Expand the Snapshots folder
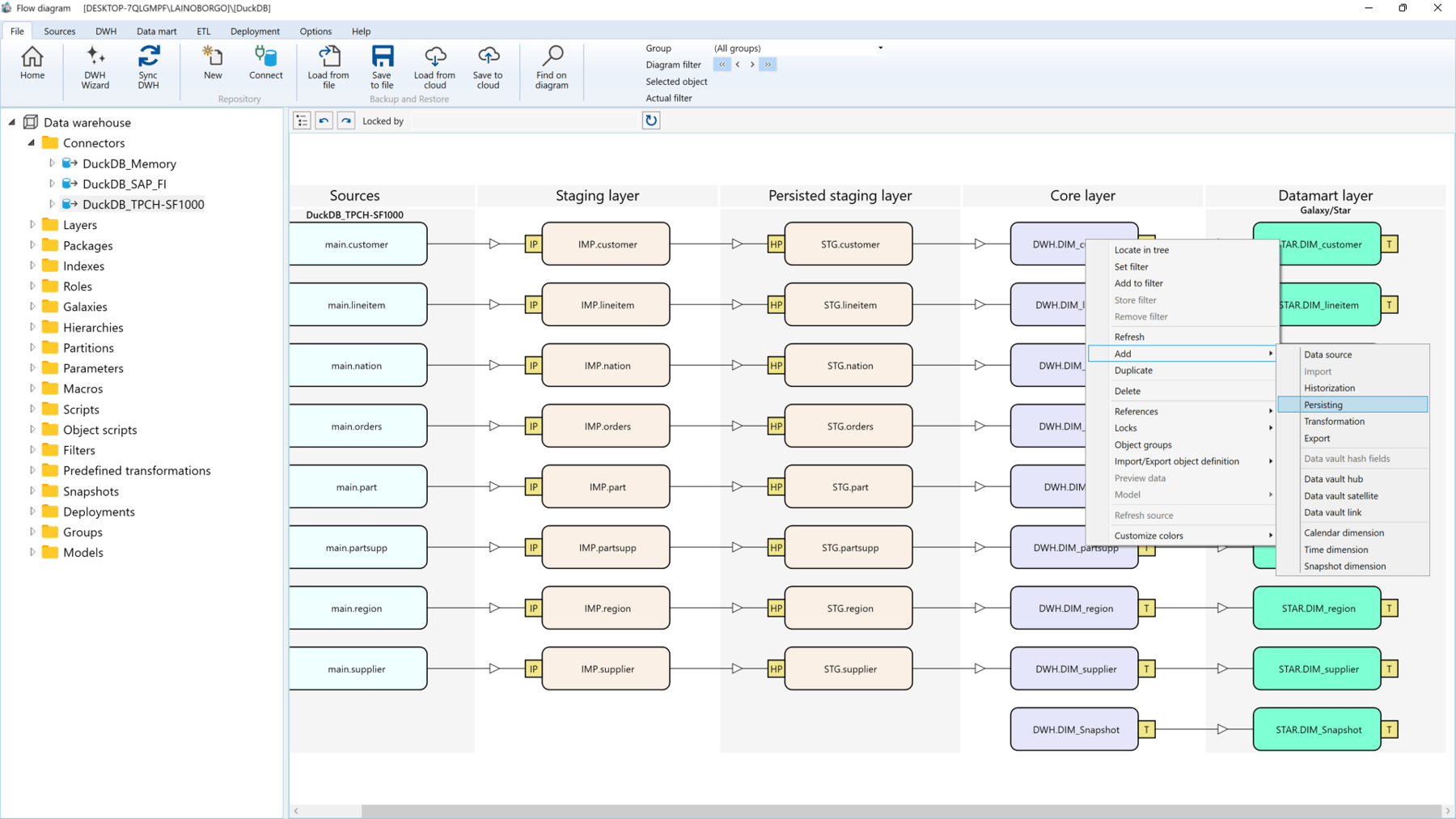Image resolution: width=1456 pixels, height=819 pixels. [x=32, y=491]
